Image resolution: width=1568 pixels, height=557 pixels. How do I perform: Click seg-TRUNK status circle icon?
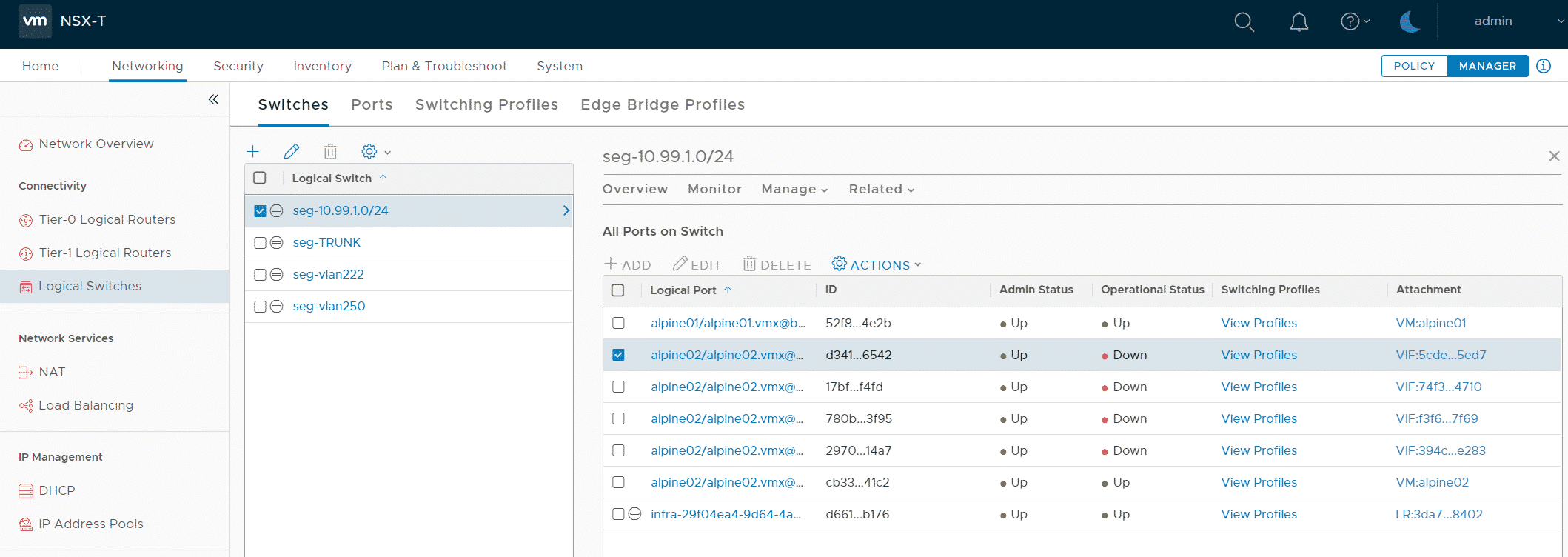click(x=277, y=243)
